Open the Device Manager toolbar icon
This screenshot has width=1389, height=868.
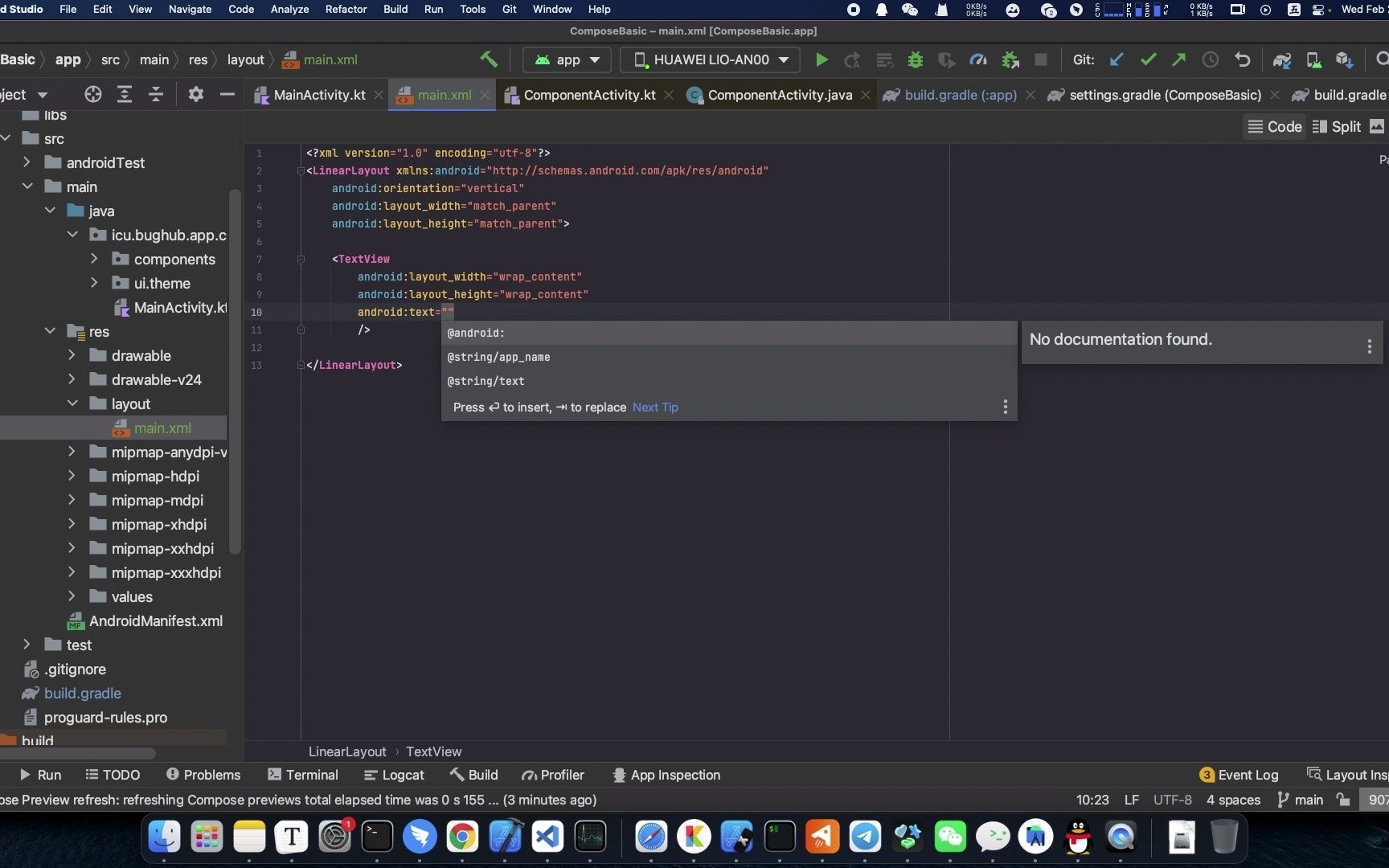tap(1313, 59)
